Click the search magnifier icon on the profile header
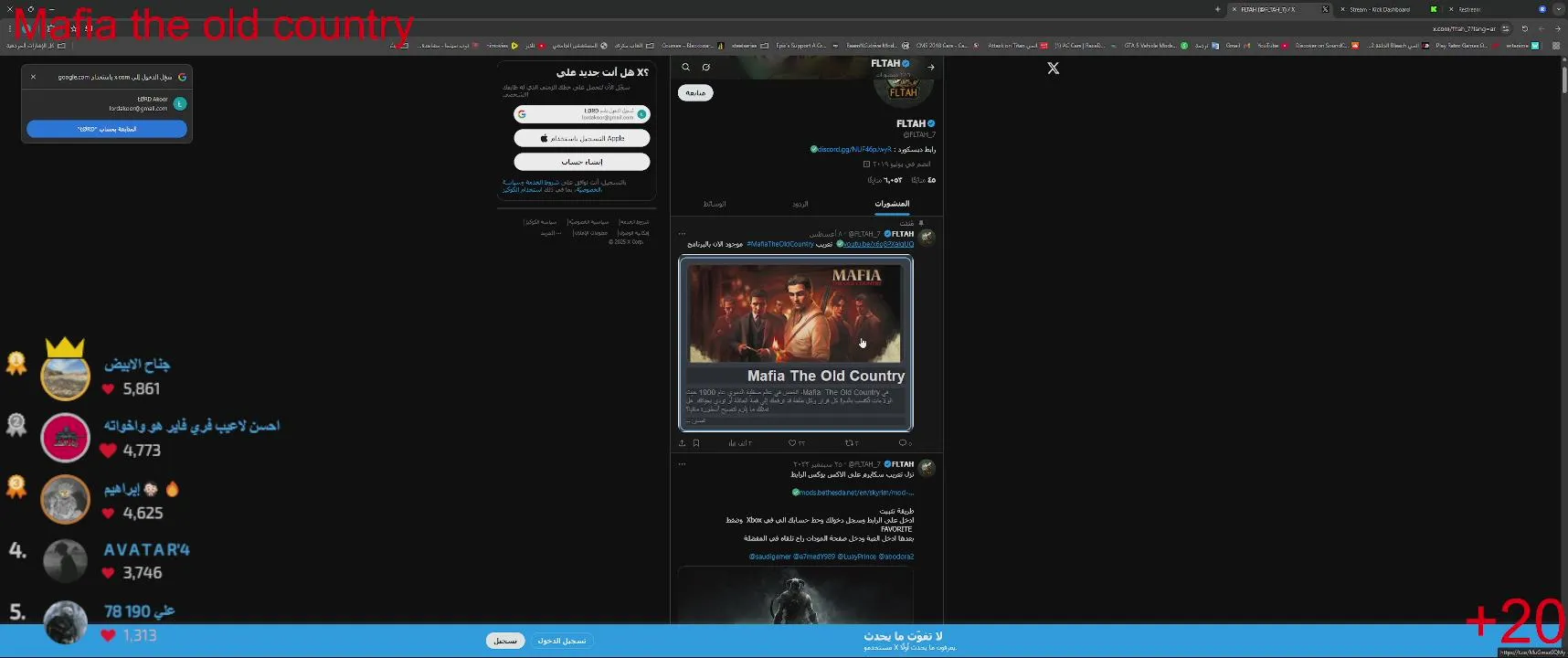 click(686, 68)
